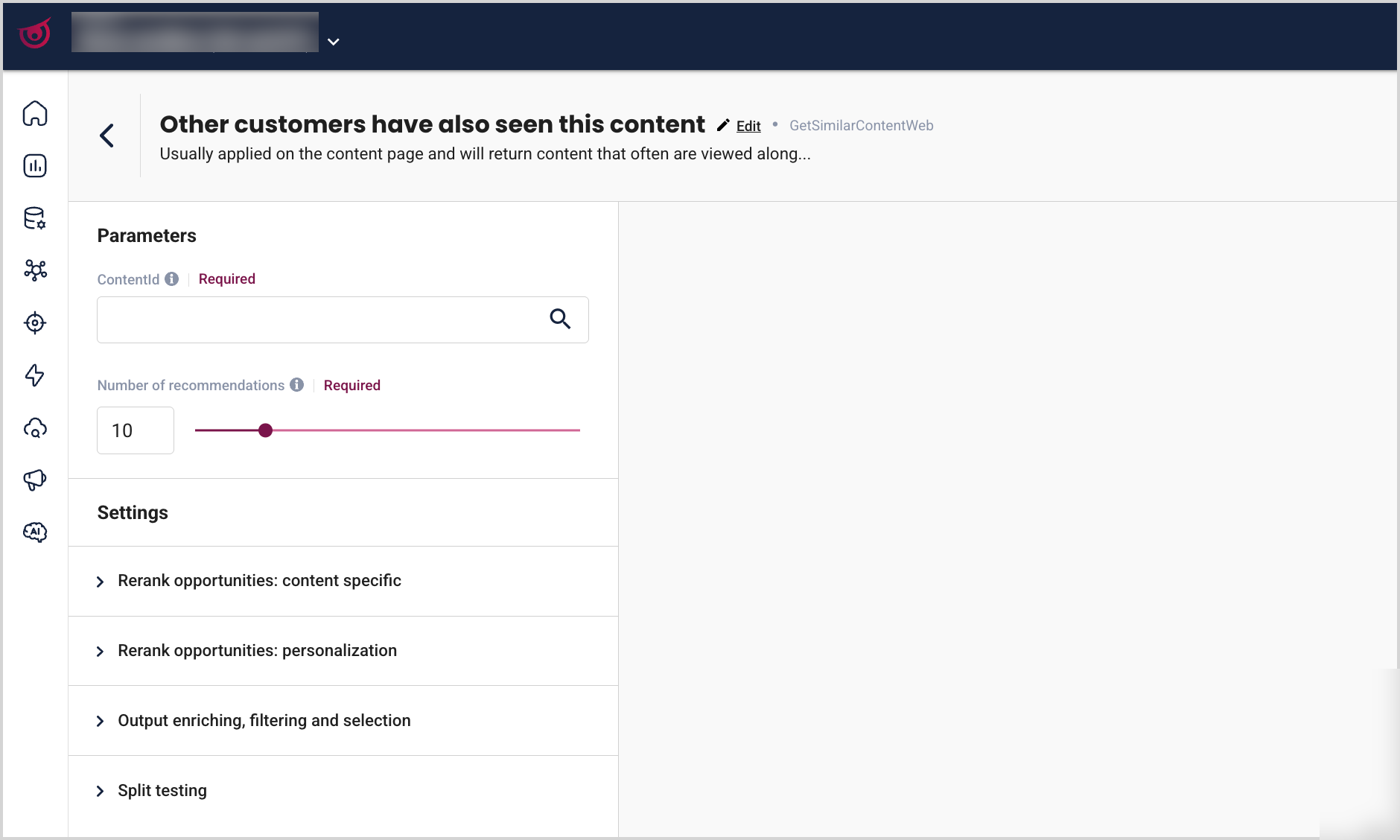Open the cloud search sidebar icon
1400x840 pixels.
point(35,428)
